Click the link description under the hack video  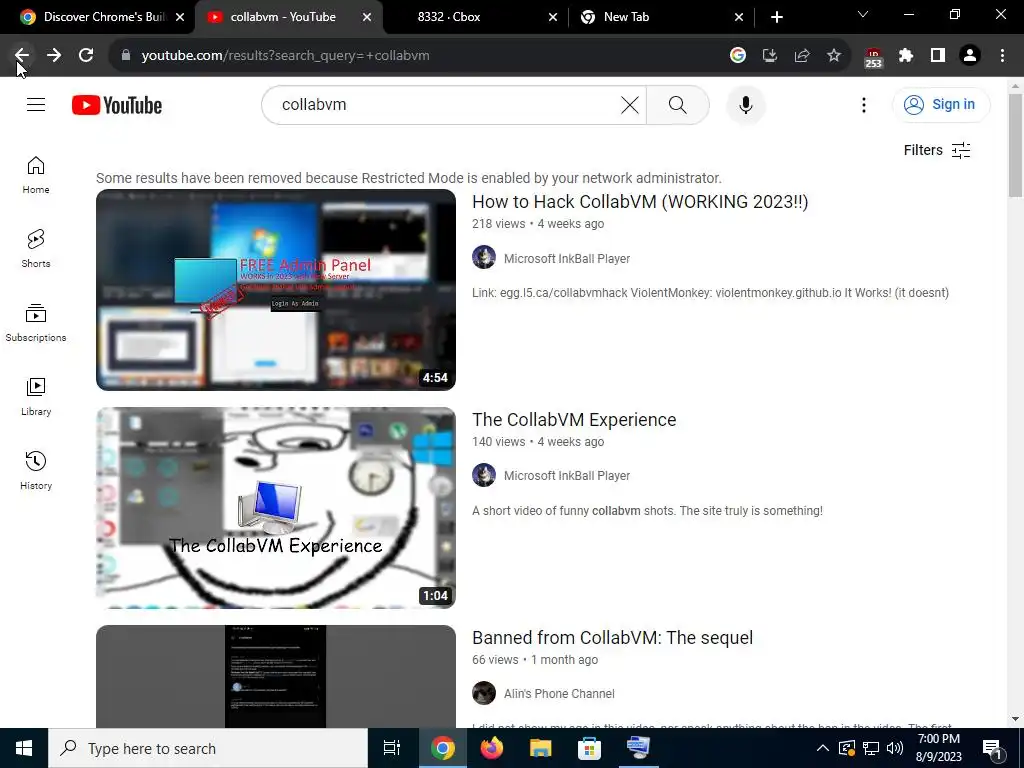(711, 293)
